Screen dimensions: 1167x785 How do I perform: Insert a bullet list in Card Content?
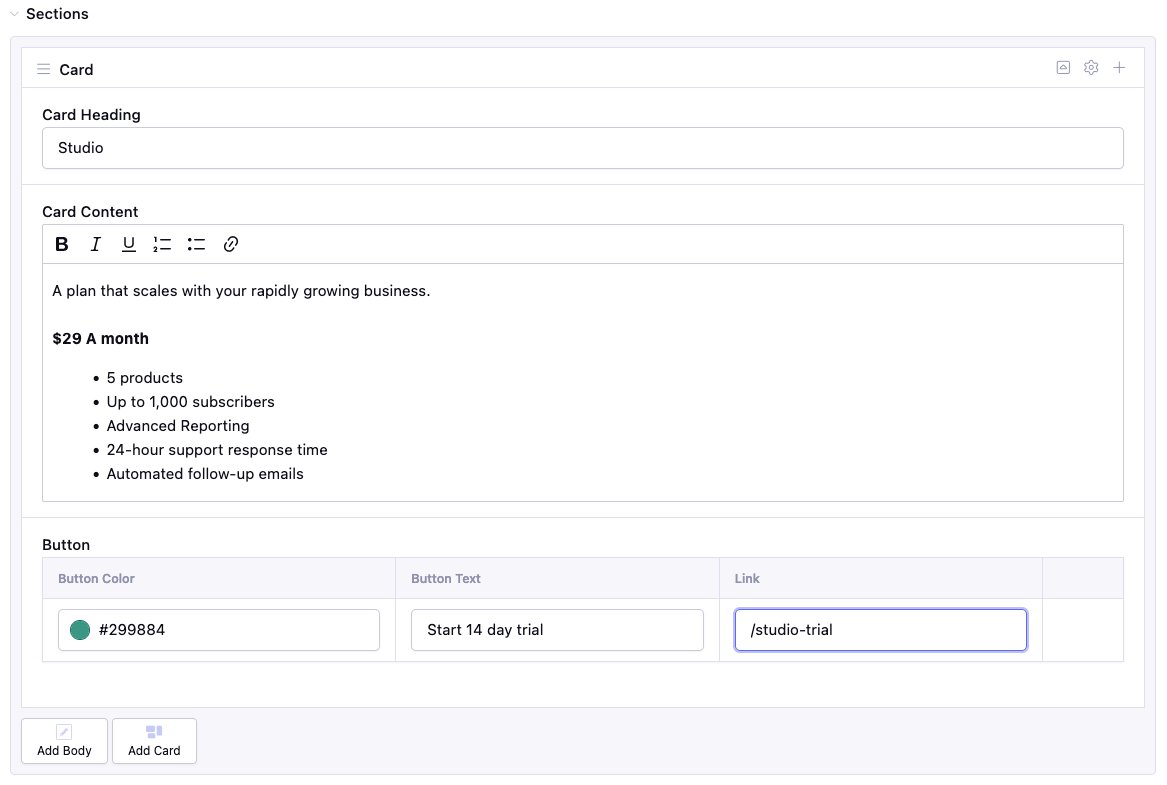click(196, 243)
